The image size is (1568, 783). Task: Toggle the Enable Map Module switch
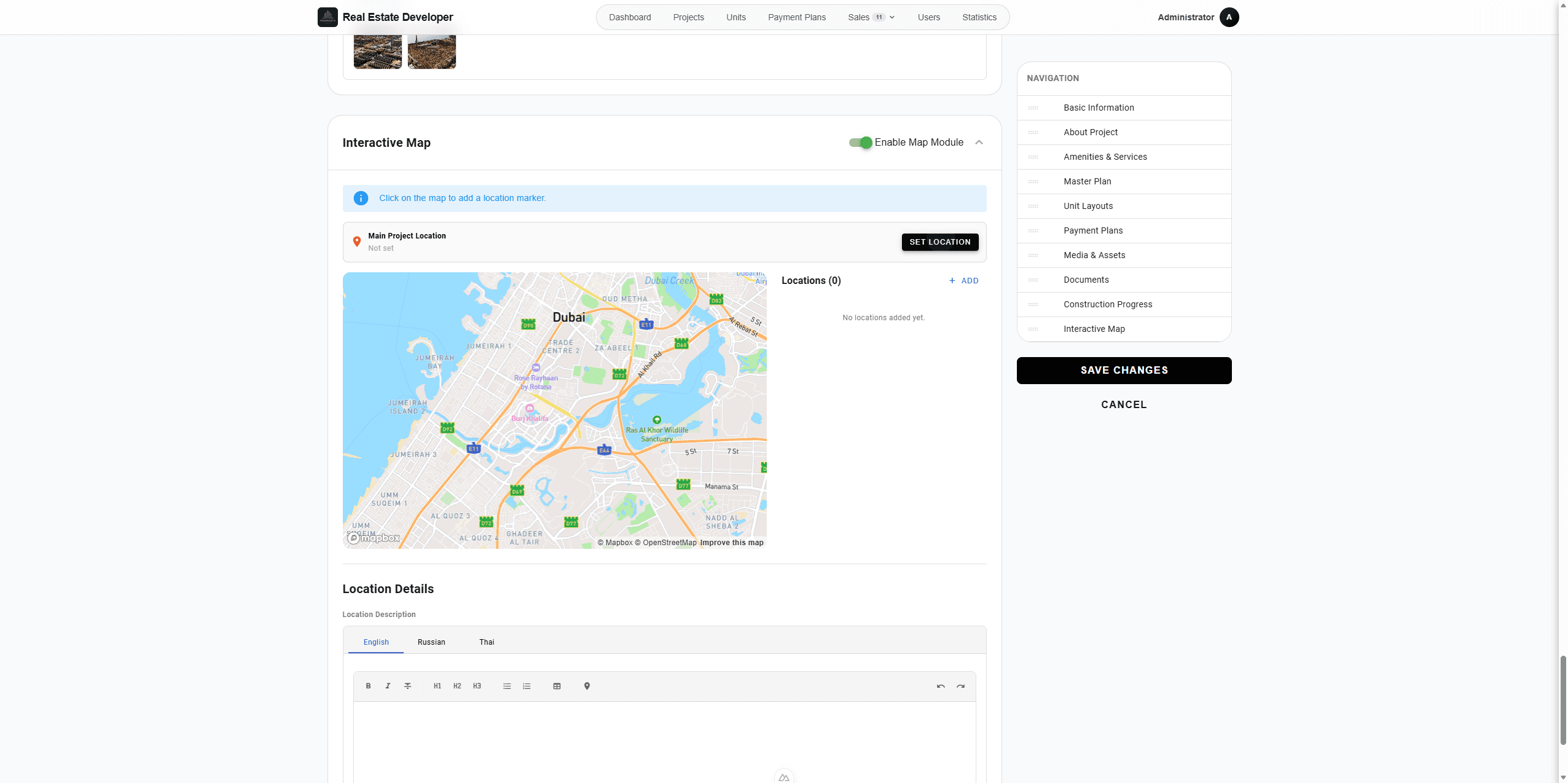(x=860, y=143)
